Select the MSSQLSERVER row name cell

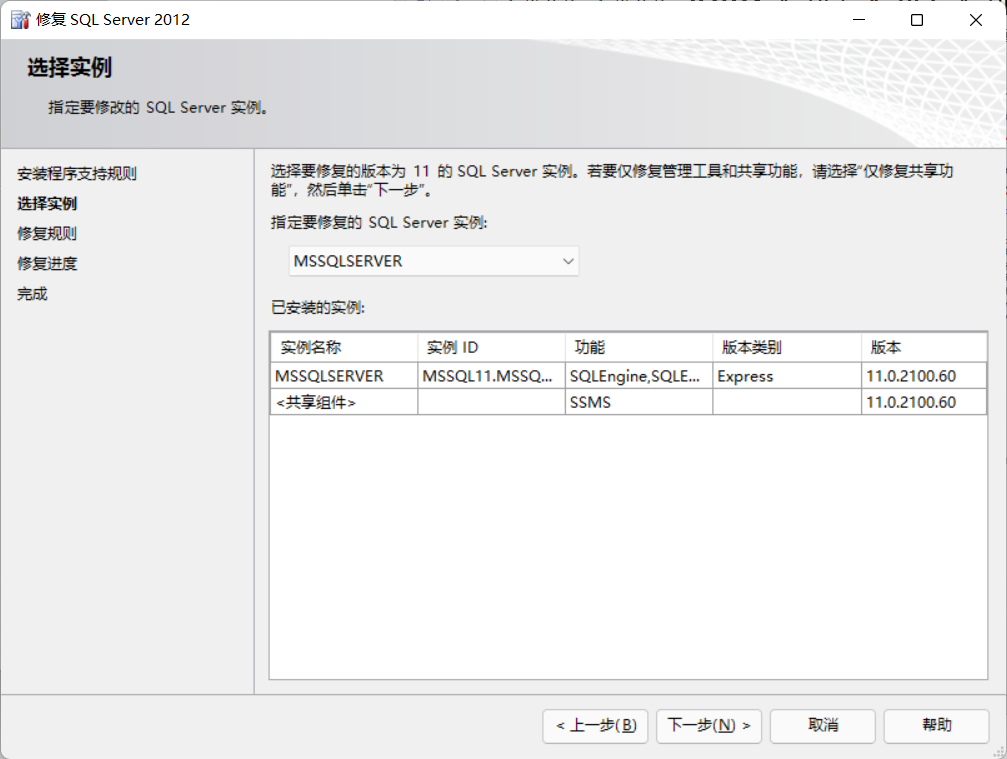click(344, 376)
